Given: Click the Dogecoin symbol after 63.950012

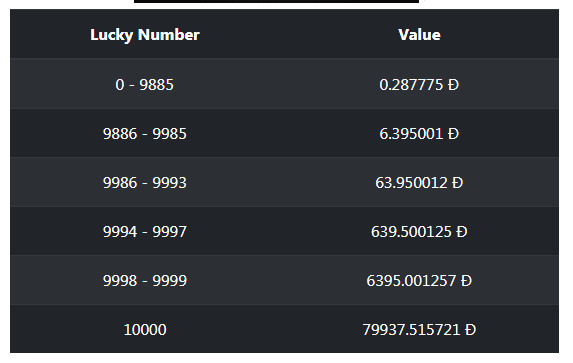Looking at the screenshot, I should 458,183.
